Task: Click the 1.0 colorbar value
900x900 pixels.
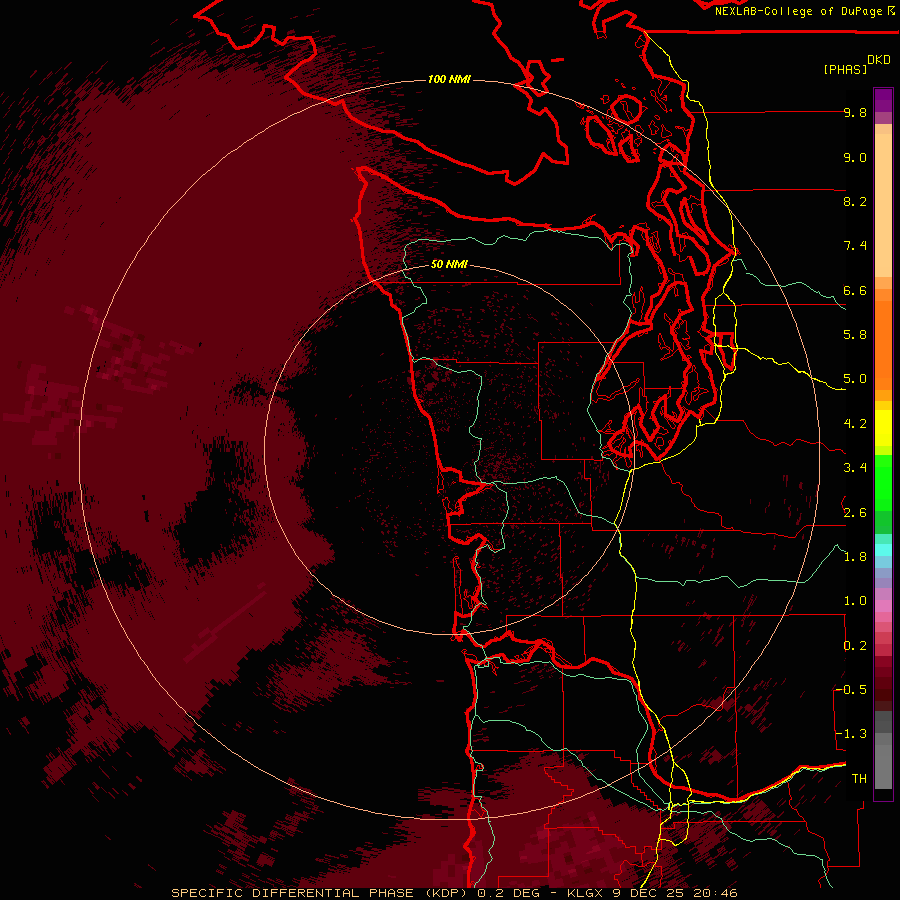Action: (x=855, y=601)
